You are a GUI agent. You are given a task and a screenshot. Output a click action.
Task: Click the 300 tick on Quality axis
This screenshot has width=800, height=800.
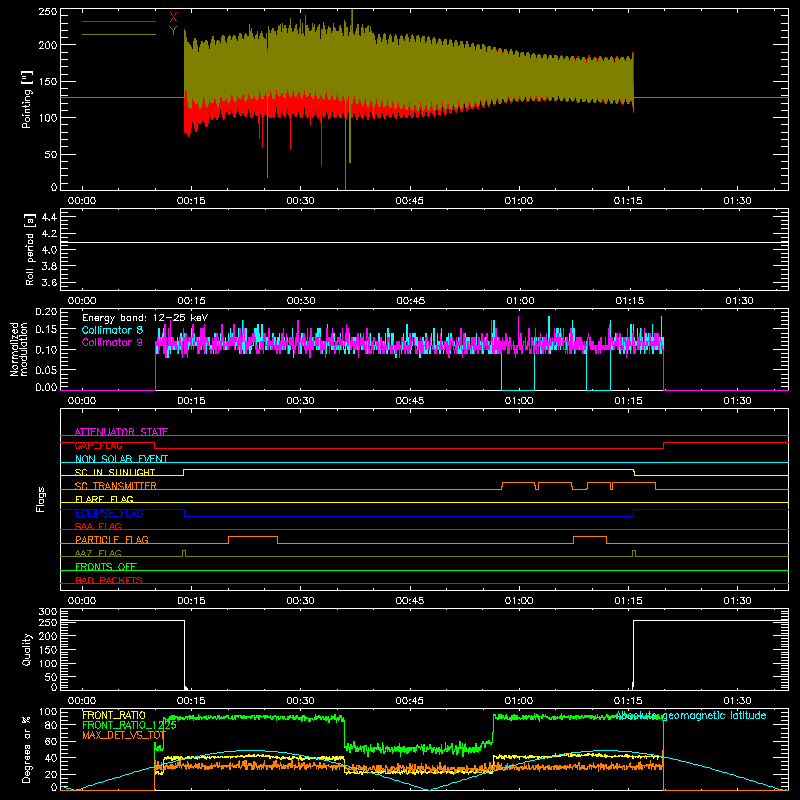(x=48, y=612)
